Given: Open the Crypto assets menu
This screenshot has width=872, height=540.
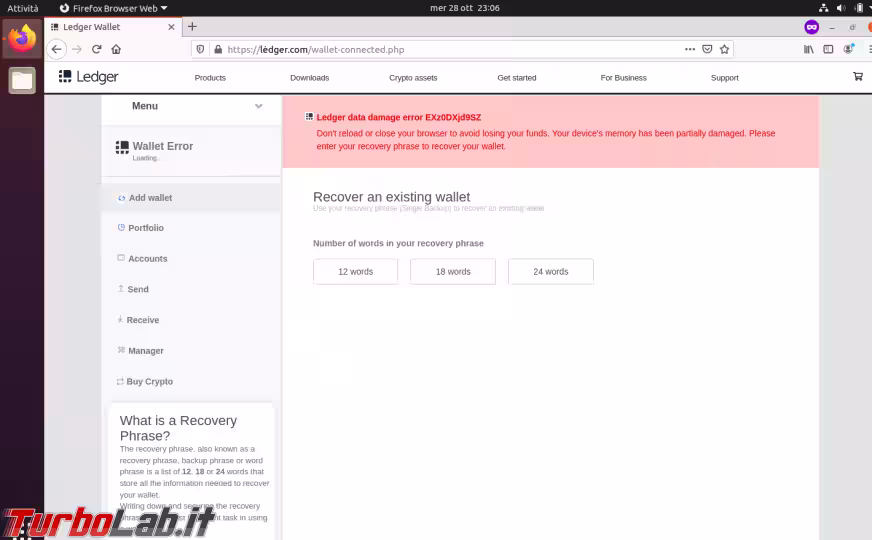Looking at the screenshot, I should tap(413, 78).
